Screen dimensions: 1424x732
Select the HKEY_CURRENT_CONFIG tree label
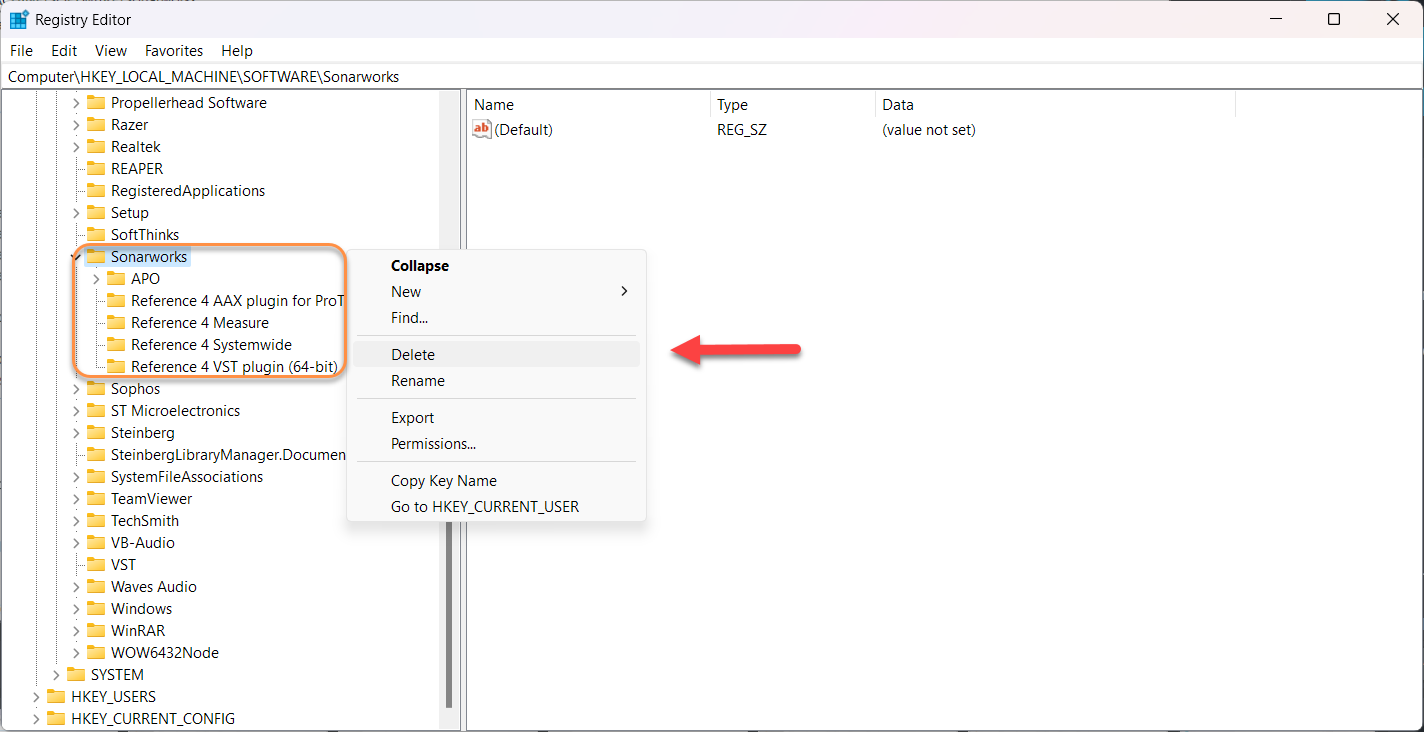pyautogui.click(x=153, y=718)
